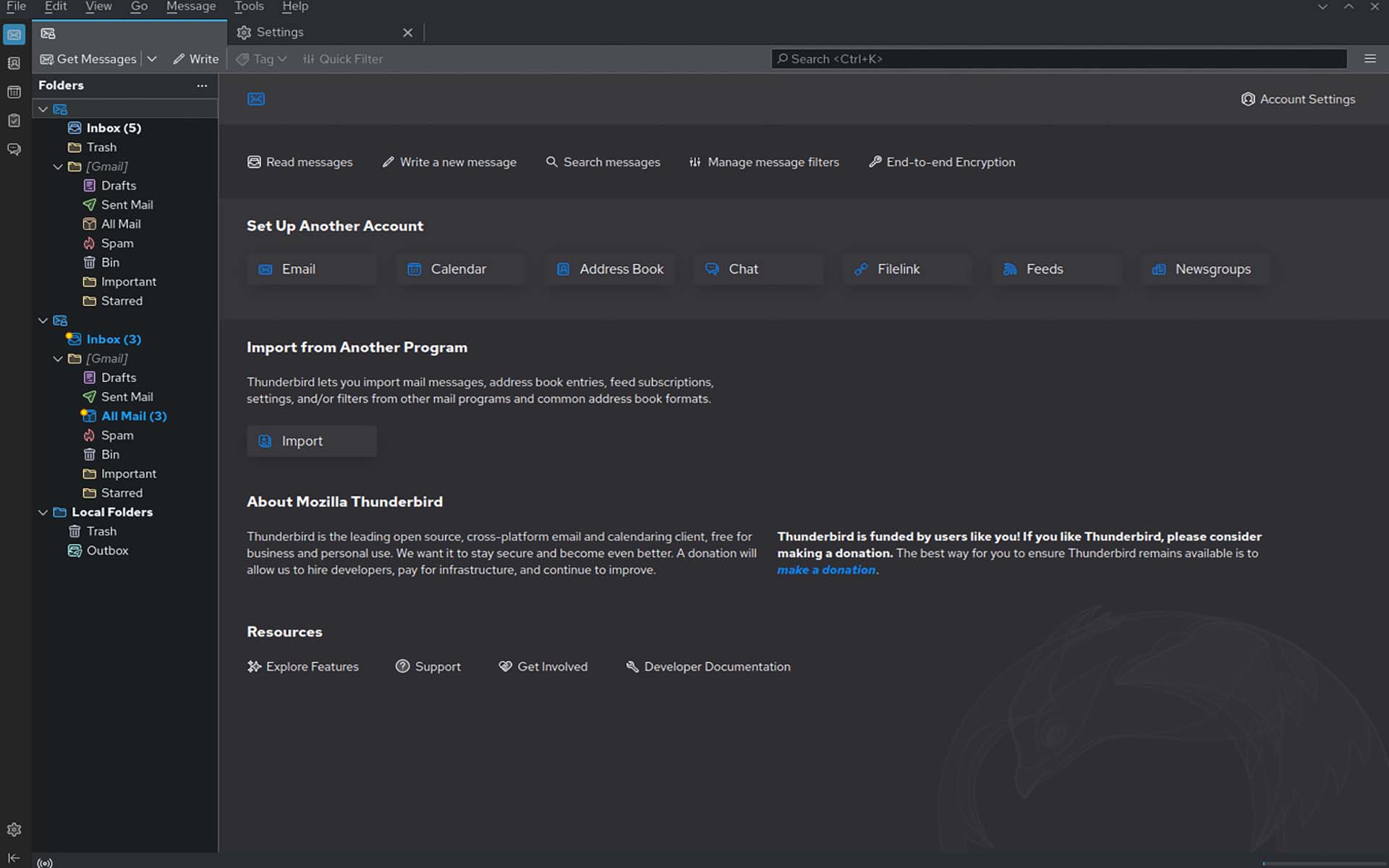Open Settings via the gear icon at sidebar bottom

pos(14,830)
